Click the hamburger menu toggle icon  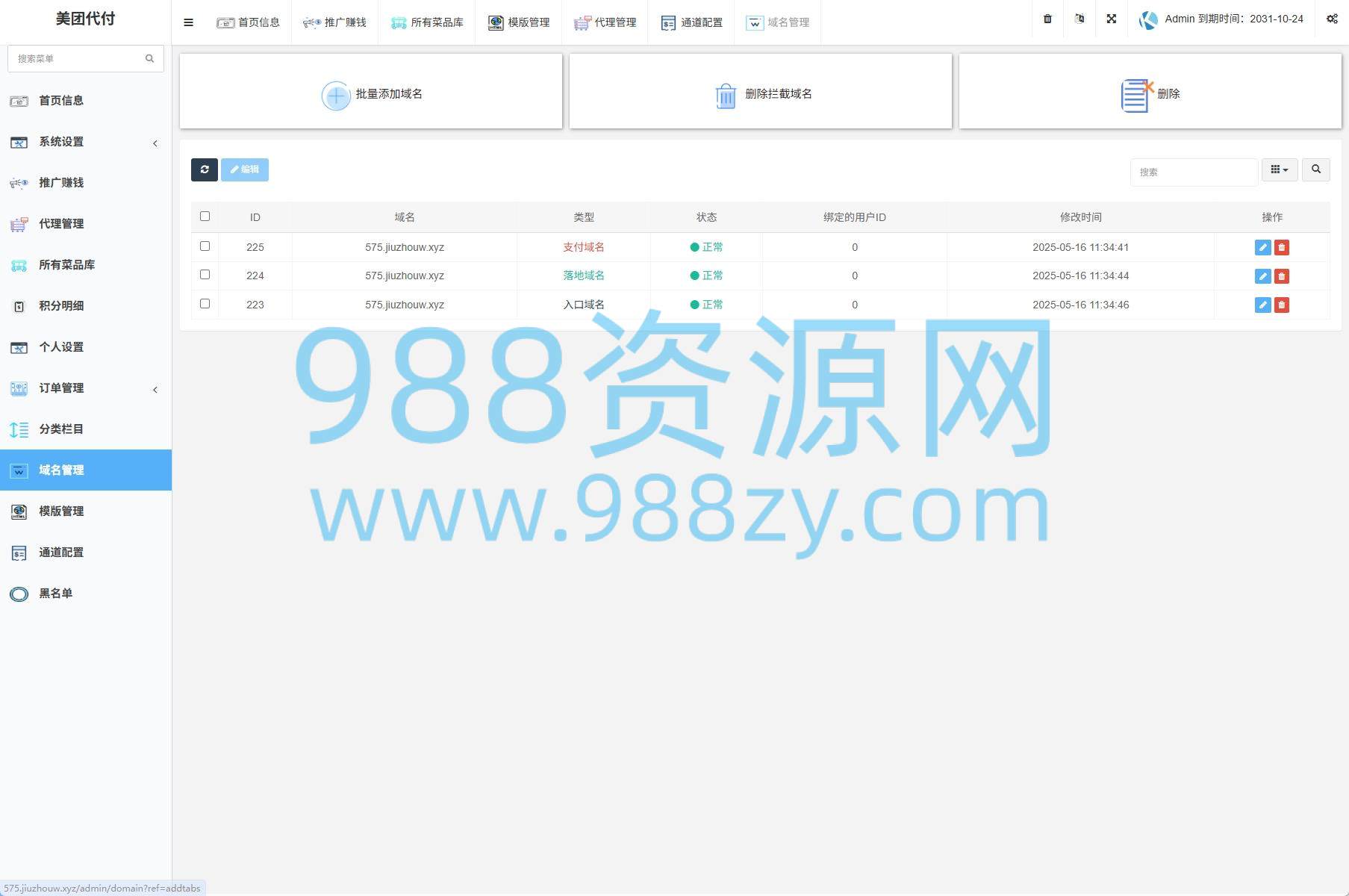pos(188,22)
